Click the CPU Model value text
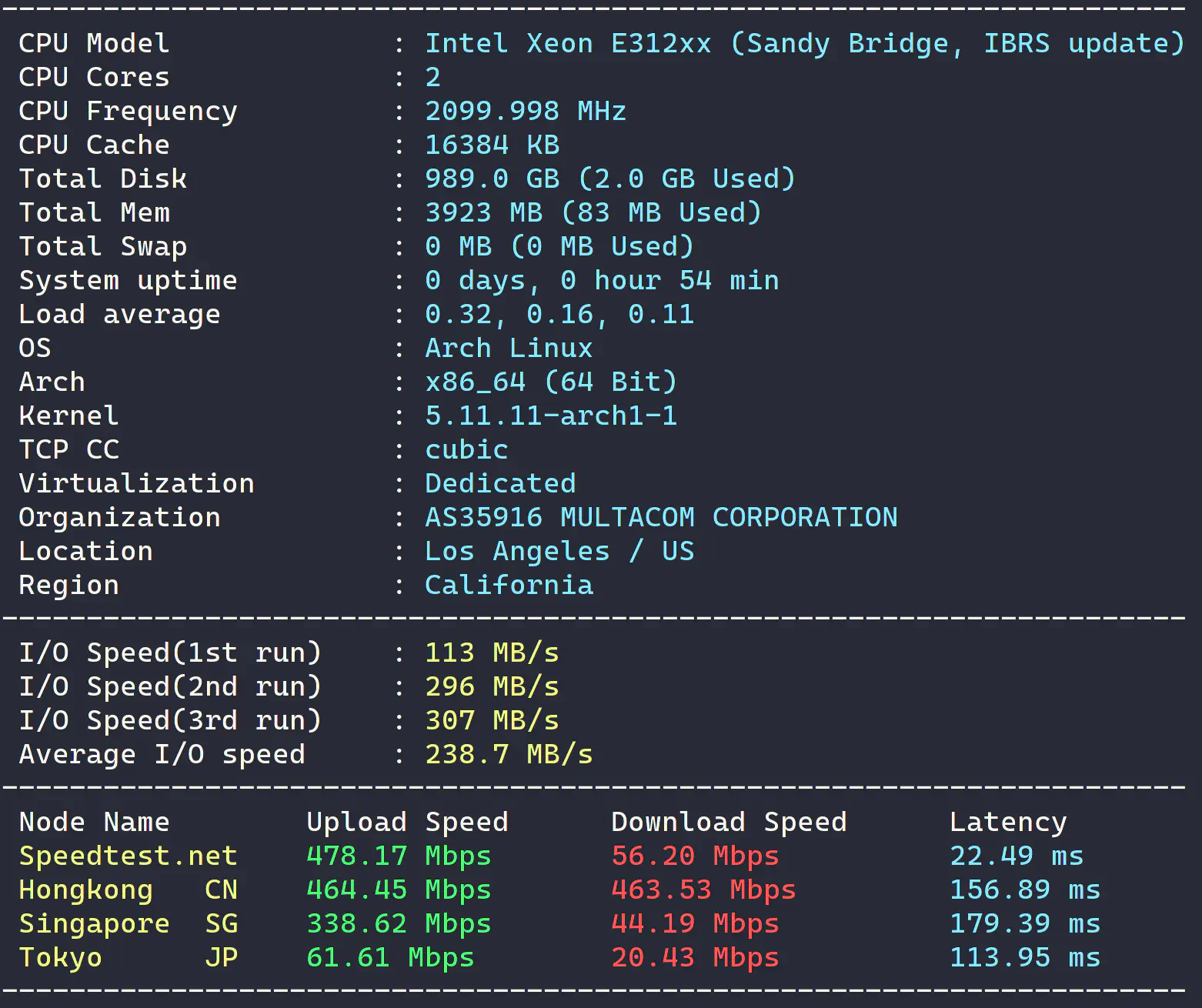 pos(803,43)
